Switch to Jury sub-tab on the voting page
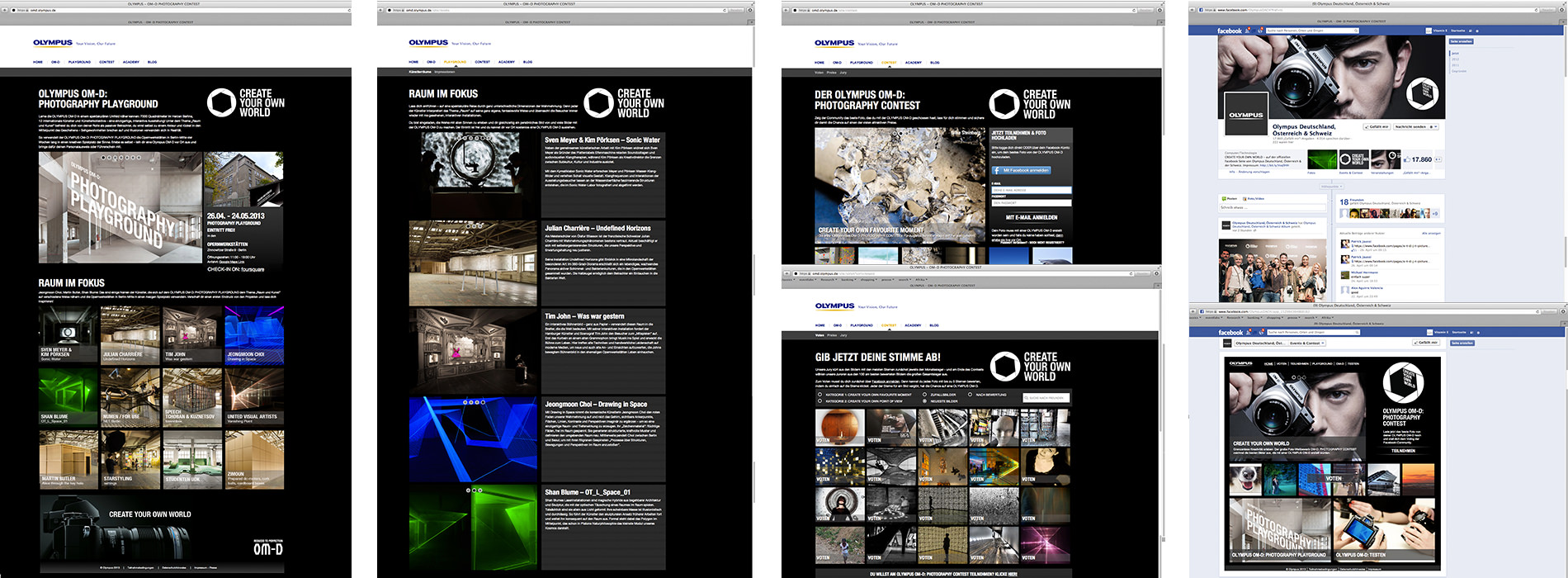Screen dimensions: 1568x578 (x=843, y=335)
